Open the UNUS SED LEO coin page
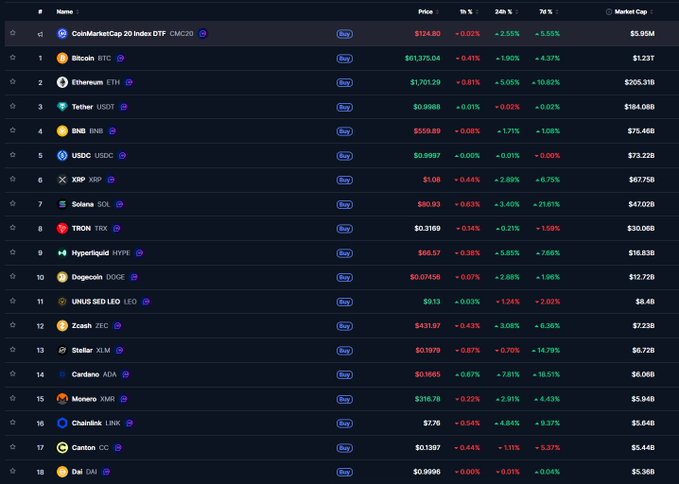This screenshot has height=484, width=679. pos(104,301)
